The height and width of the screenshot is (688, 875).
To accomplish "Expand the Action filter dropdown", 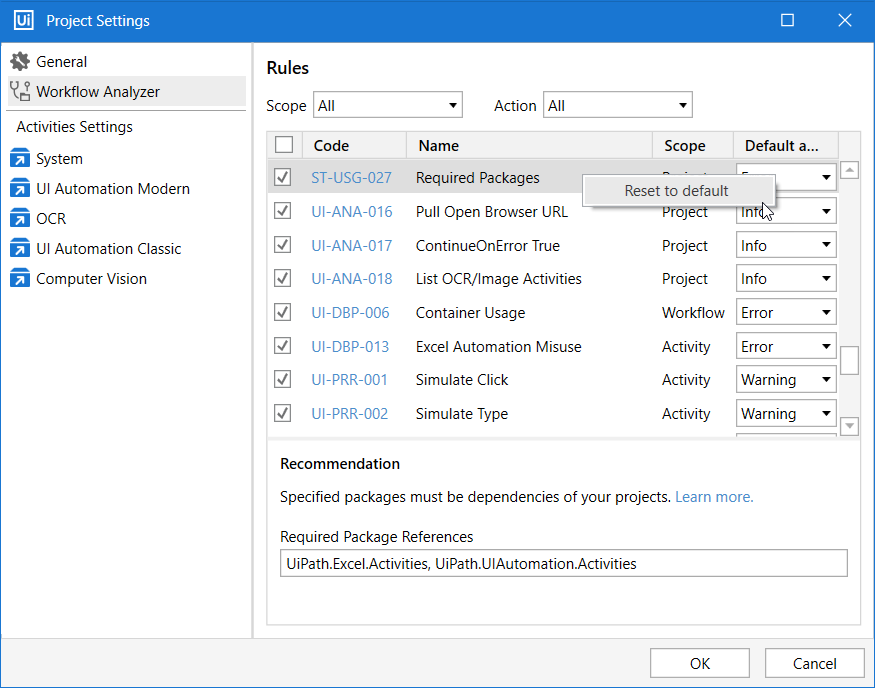I will pyautogui.click(x=618, y=105).
